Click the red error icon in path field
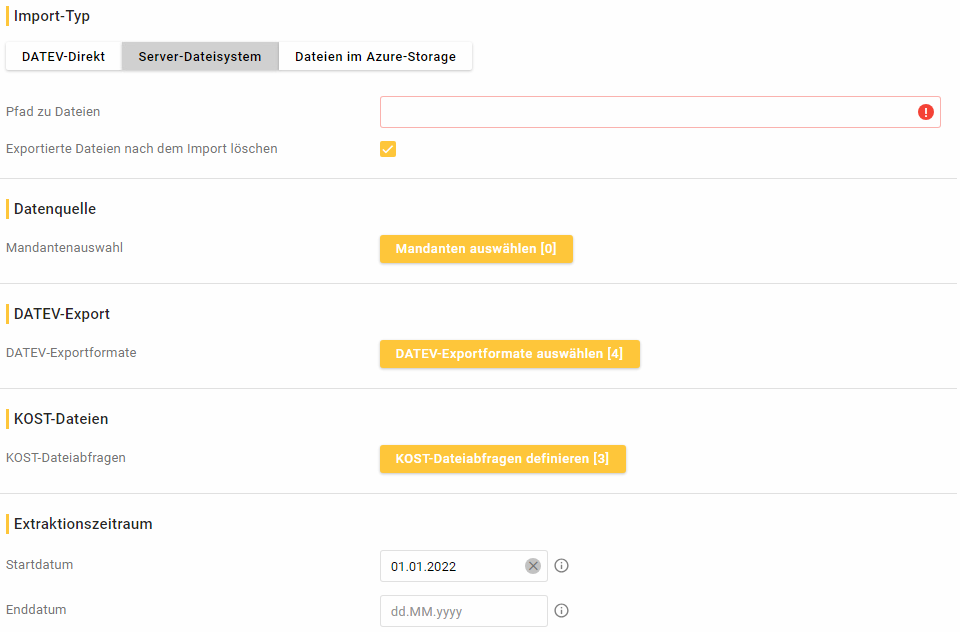The image size is (960, 632). 926,112
